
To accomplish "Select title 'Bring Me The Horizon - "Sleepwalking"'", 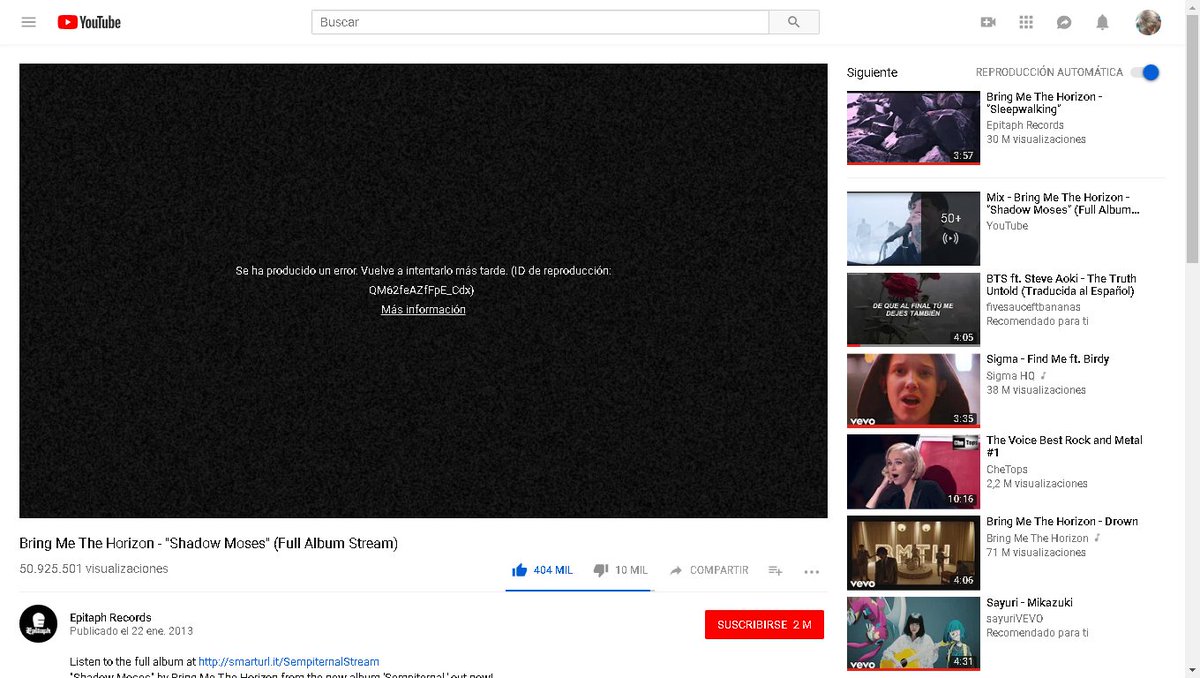I will (1044, 103).
